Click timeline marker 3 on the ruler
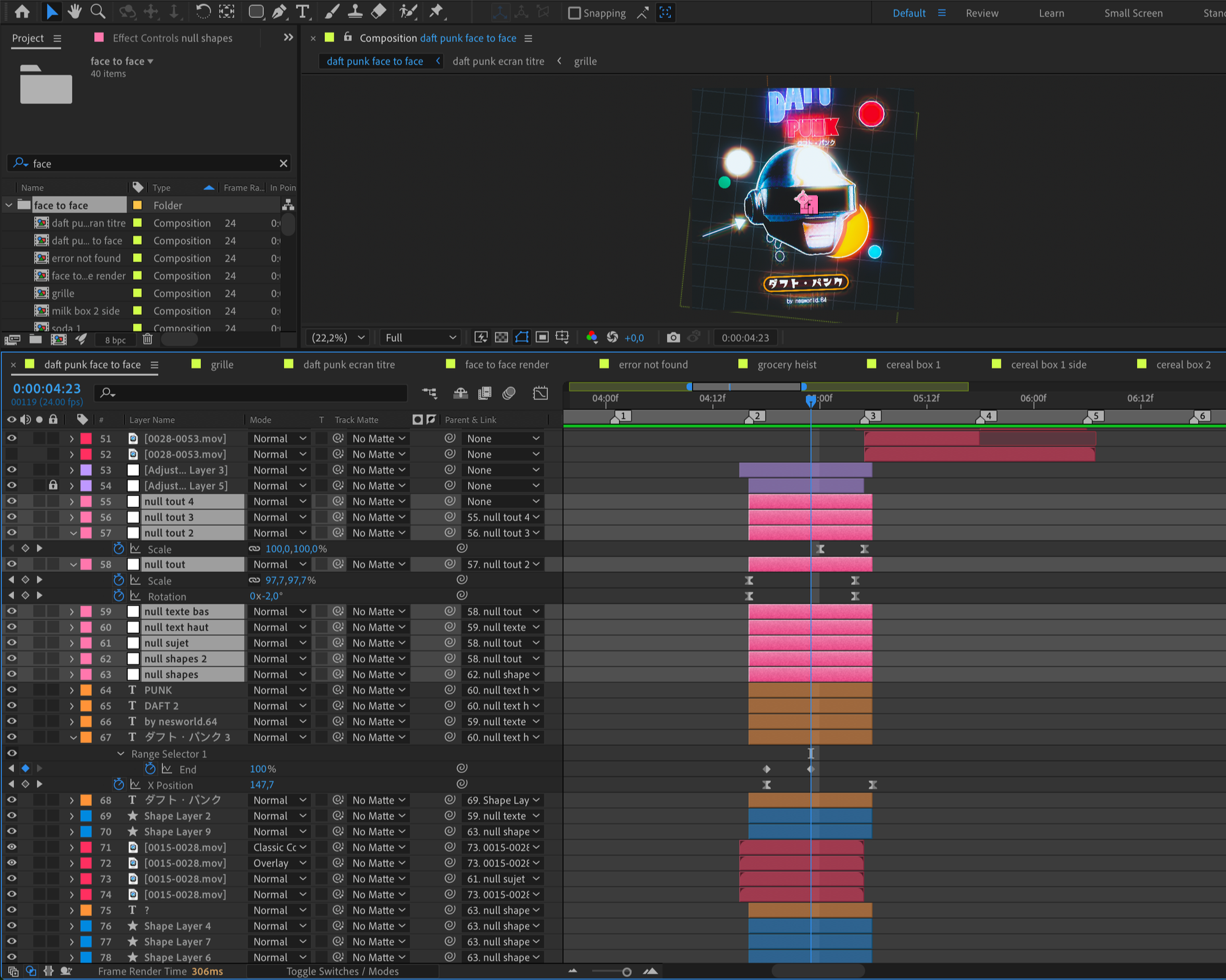Image resolution: width=1226 pixels, height=980 pixels. pyautogui.click(x=871, y=417)
